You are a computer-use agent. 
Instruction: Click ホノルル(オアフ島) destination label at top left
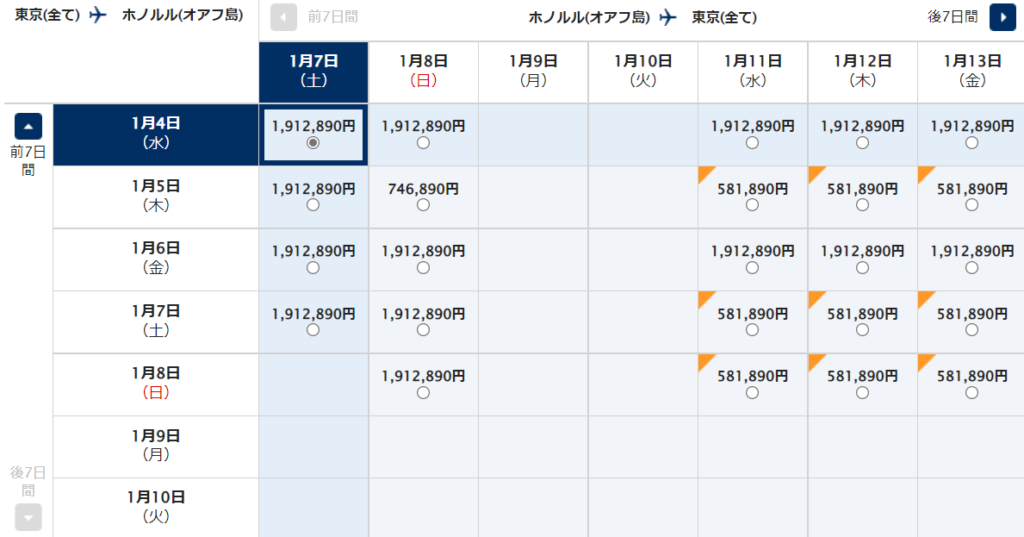coord(183,14)
